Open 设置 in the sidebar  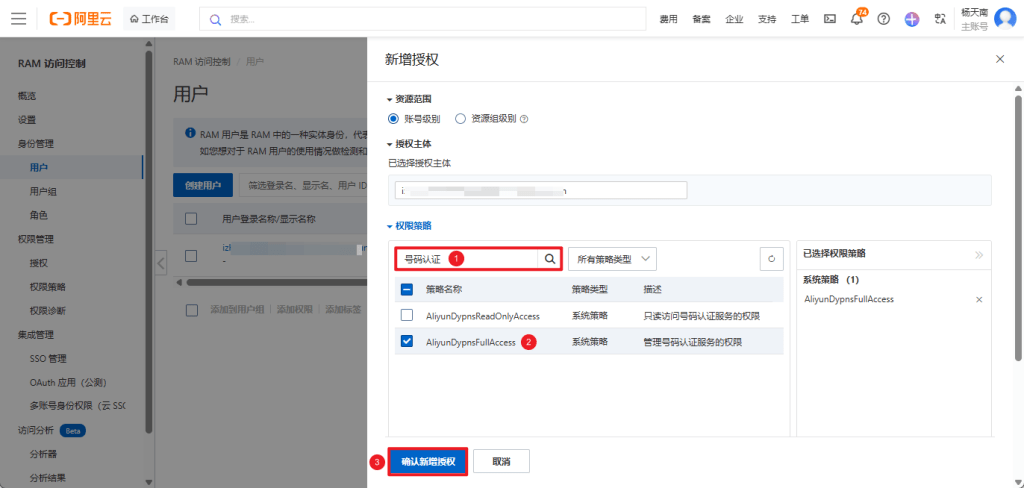[27, 120]
